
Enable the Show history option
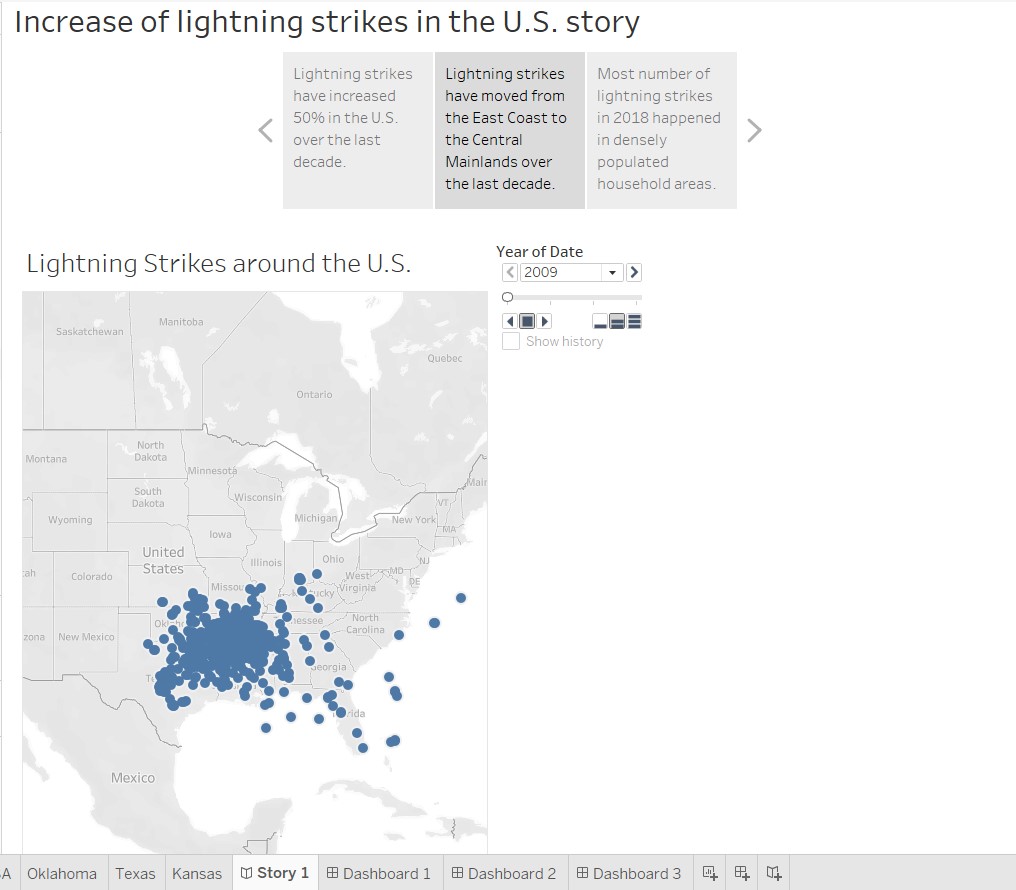(511, 341)
